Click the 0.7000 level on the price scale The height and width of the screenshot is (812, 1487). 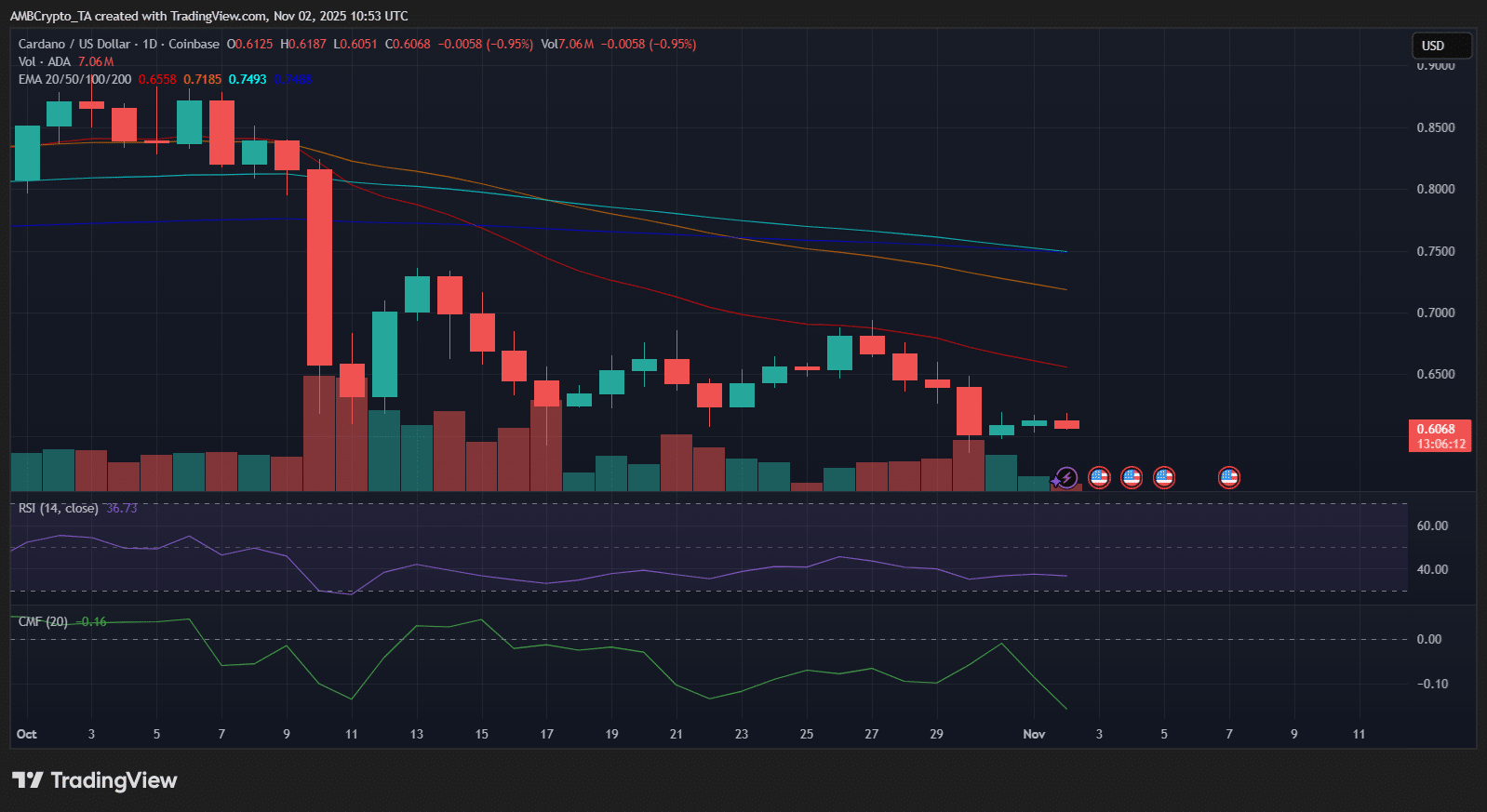click(x=1435, y=313)
